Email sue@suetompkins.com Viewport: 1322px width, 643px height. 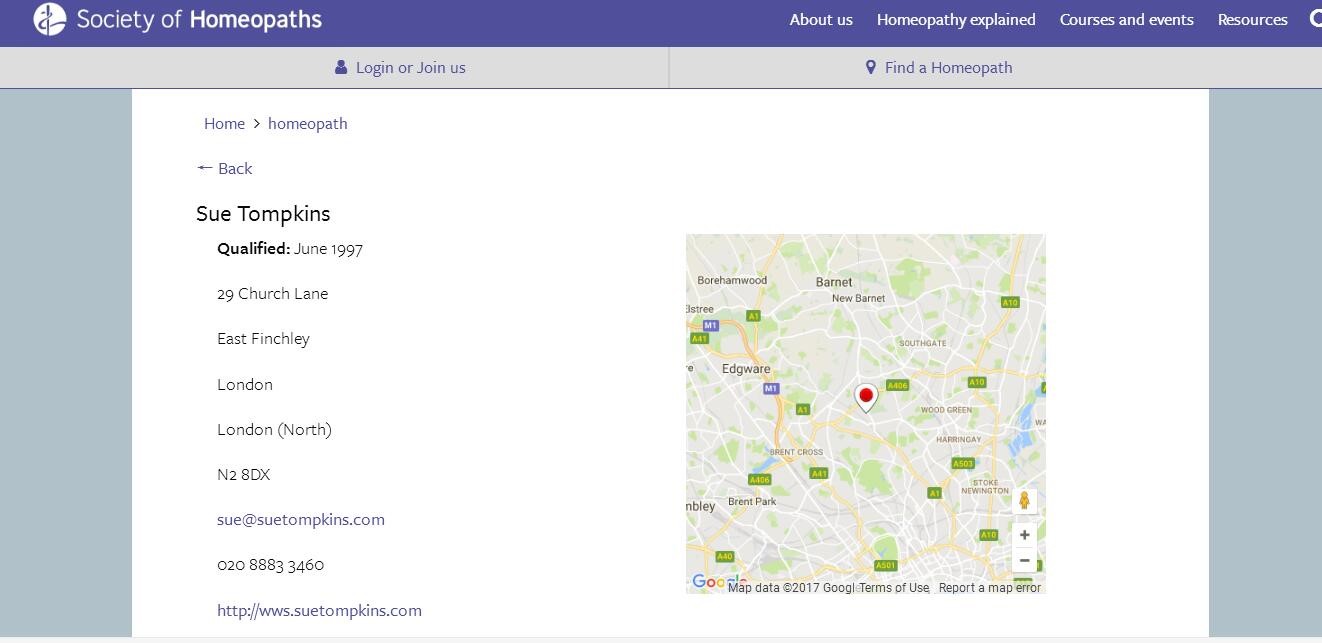(301, 520)
